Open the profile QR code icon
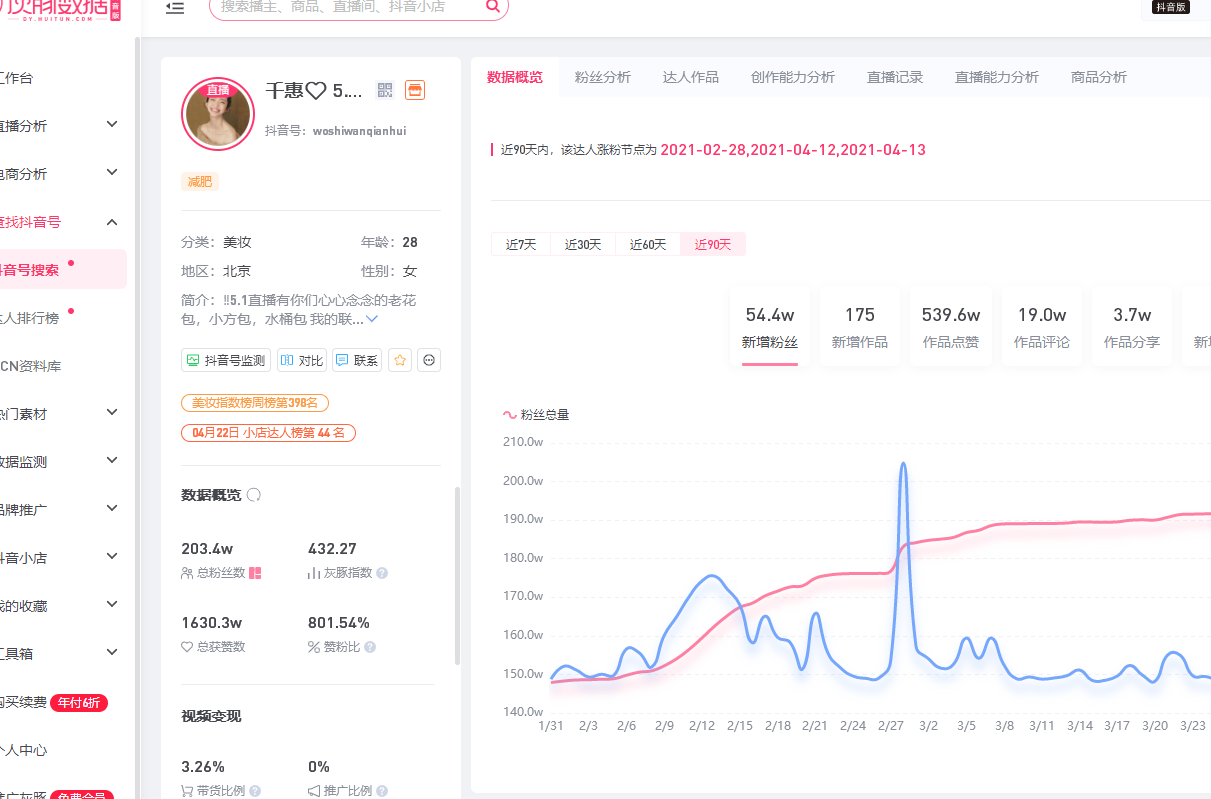 tap(385, 90)
